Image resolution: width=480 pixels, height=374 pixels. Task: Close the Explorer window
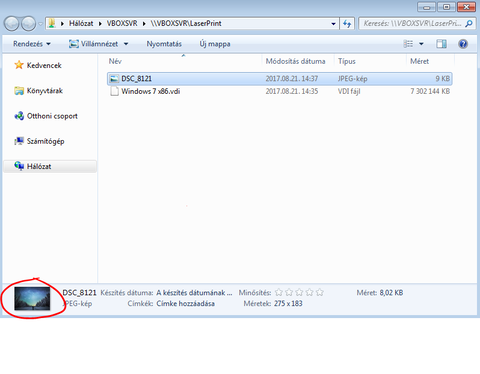[x=466, y=7]
